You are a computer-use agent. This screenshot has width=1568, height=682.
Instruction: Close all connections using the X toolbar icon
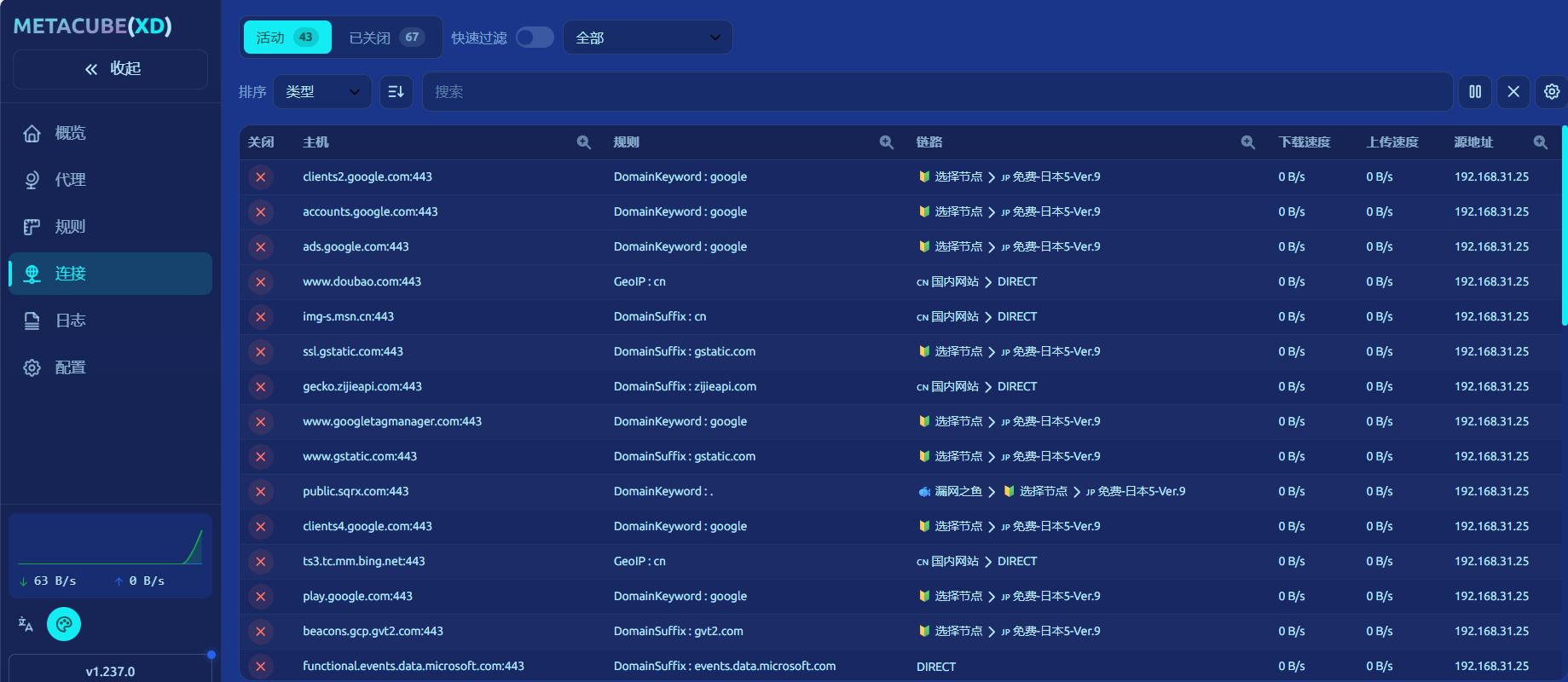coord(1513,91)
